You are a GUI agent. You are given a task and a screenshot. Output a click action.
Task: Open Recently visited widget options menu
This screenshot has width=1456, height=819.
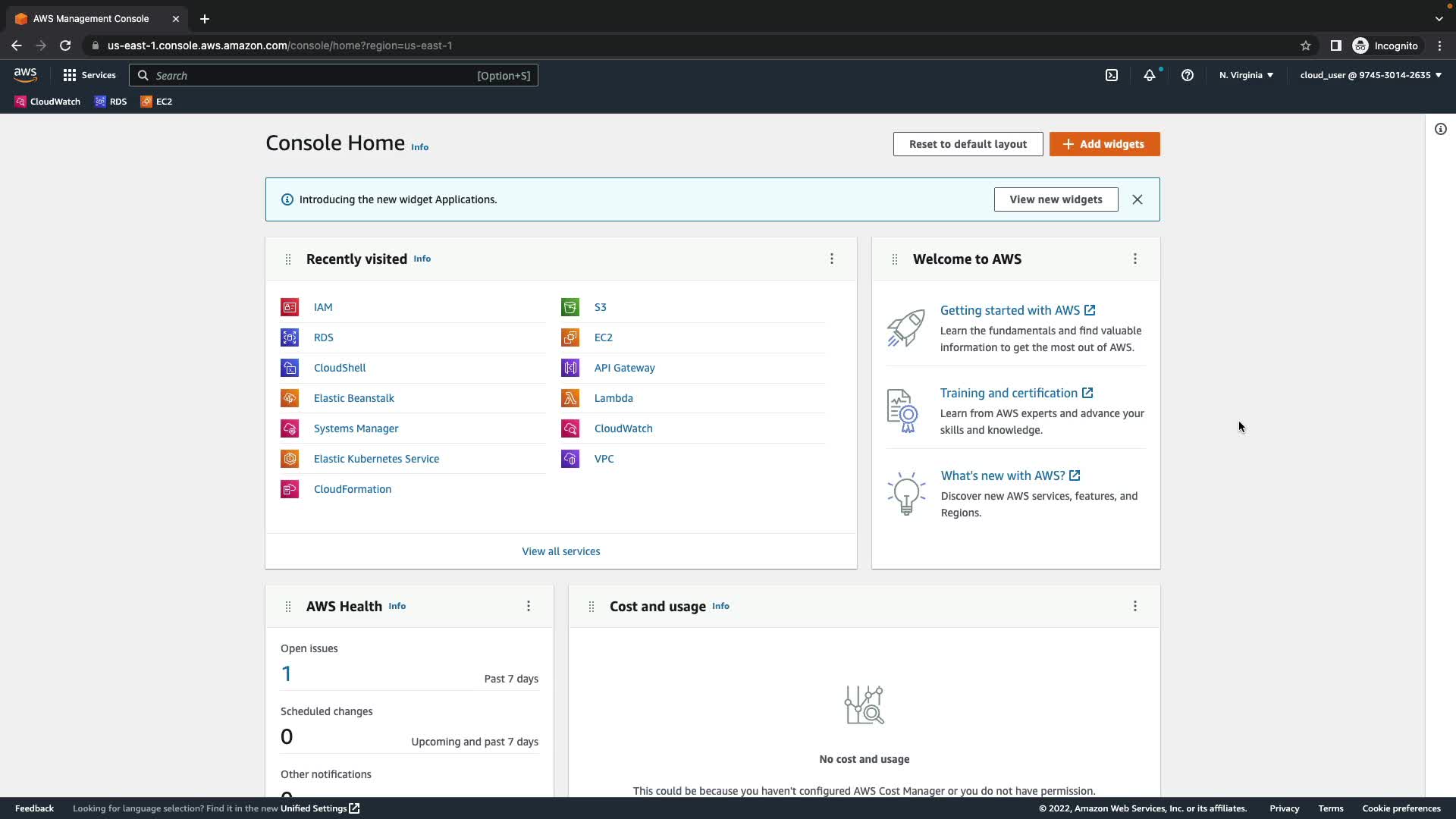832,259
